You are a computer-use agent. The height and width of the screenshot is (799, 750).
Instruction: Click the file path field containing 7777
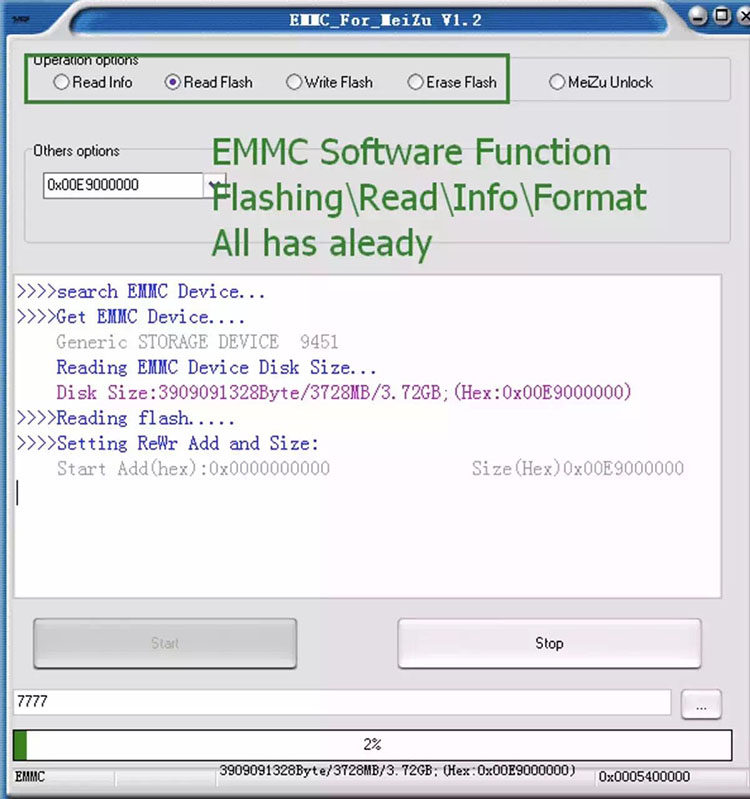(342, 702)
